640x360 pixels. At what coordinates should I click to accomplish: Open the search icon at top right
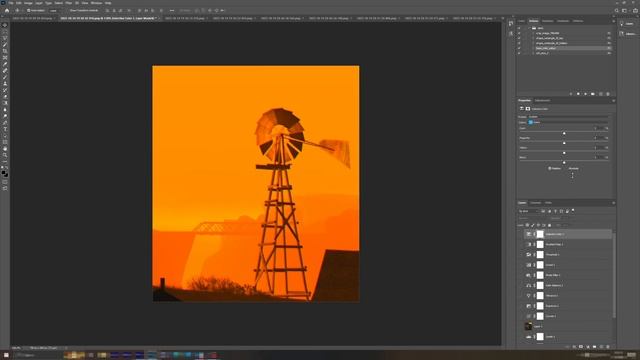[617, 11]
